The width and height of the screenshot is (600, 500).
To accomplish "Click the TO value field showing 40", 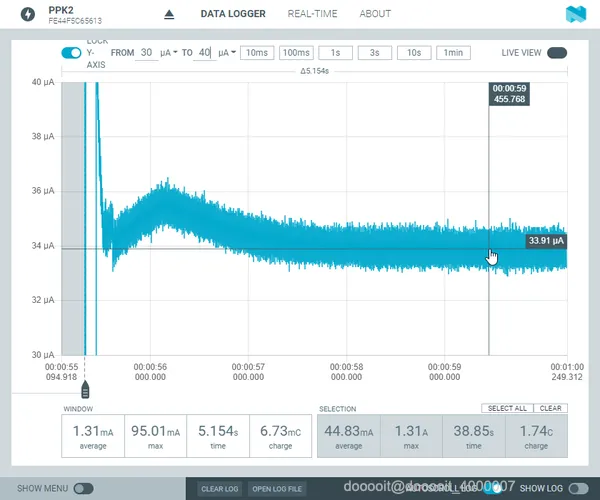I will (205, 52).
